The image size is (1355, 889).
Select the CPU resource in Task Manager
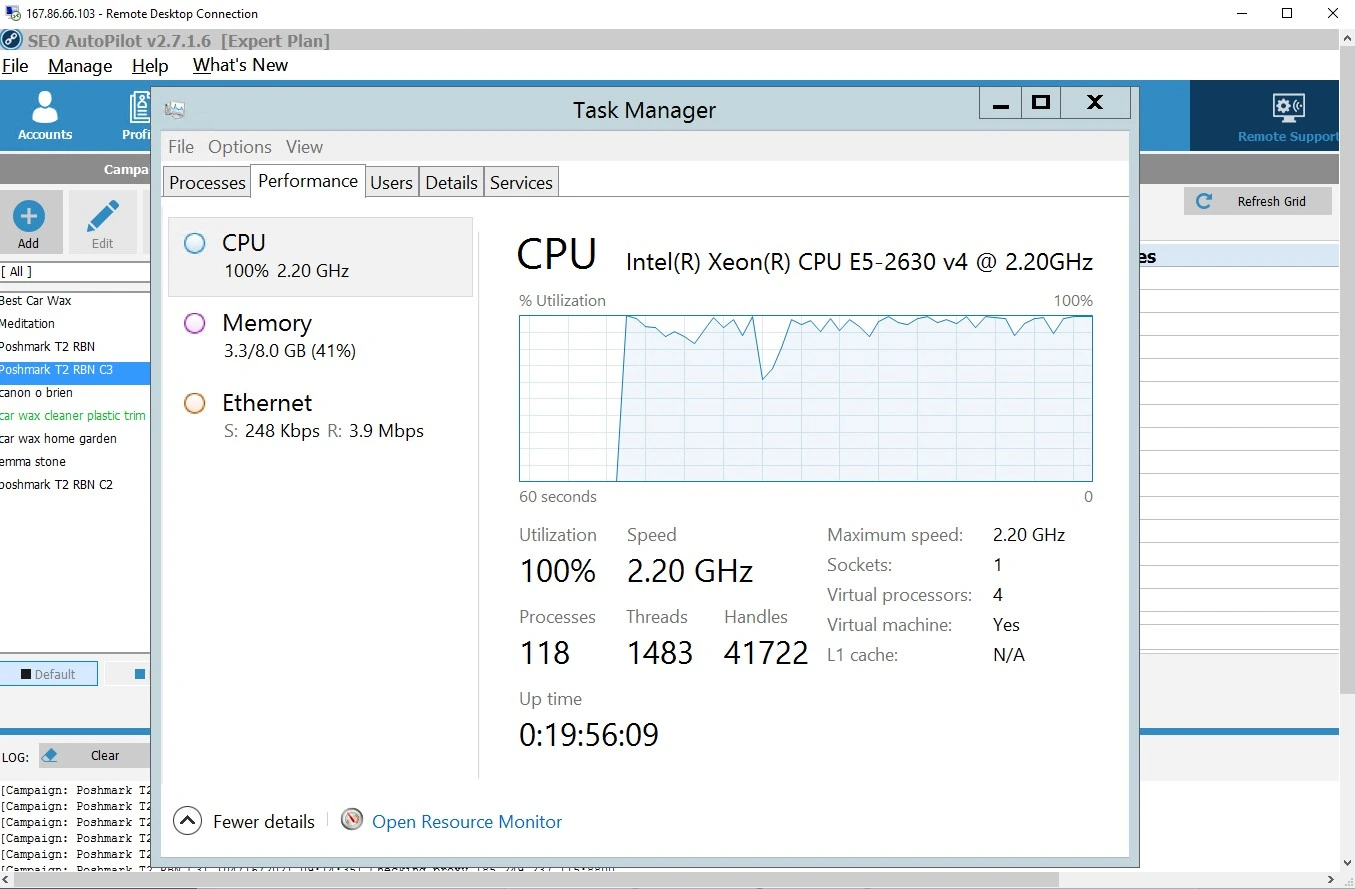tap(320, 257)
